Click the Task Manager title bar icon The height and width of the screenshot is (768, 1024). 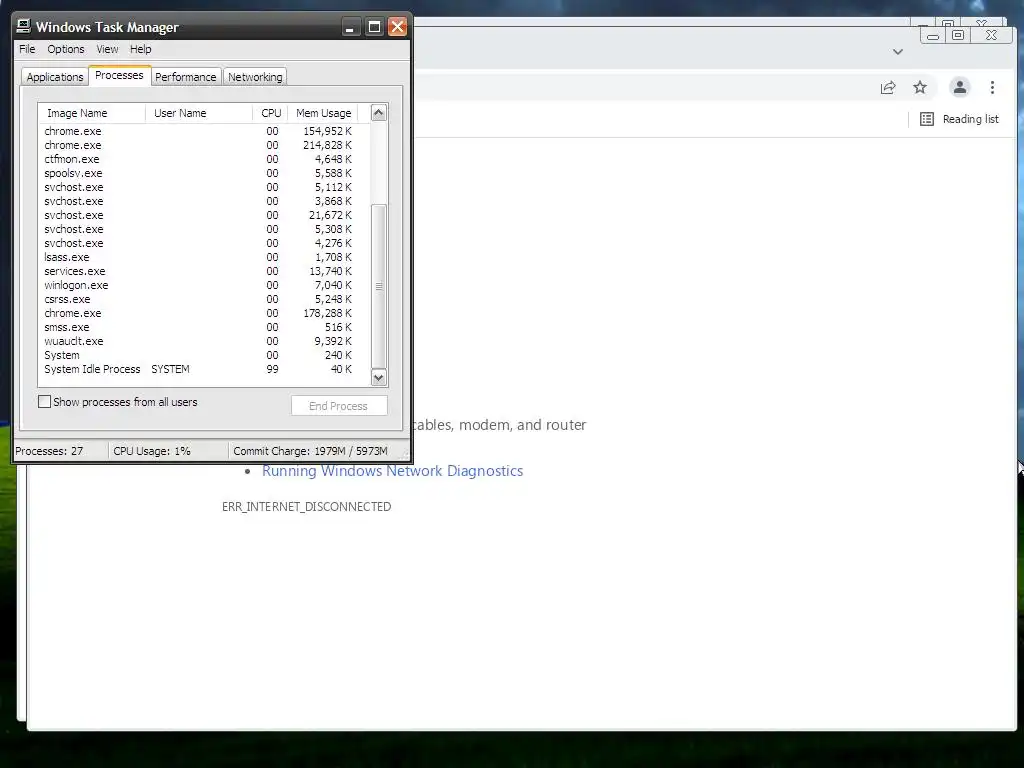point(24,26)
